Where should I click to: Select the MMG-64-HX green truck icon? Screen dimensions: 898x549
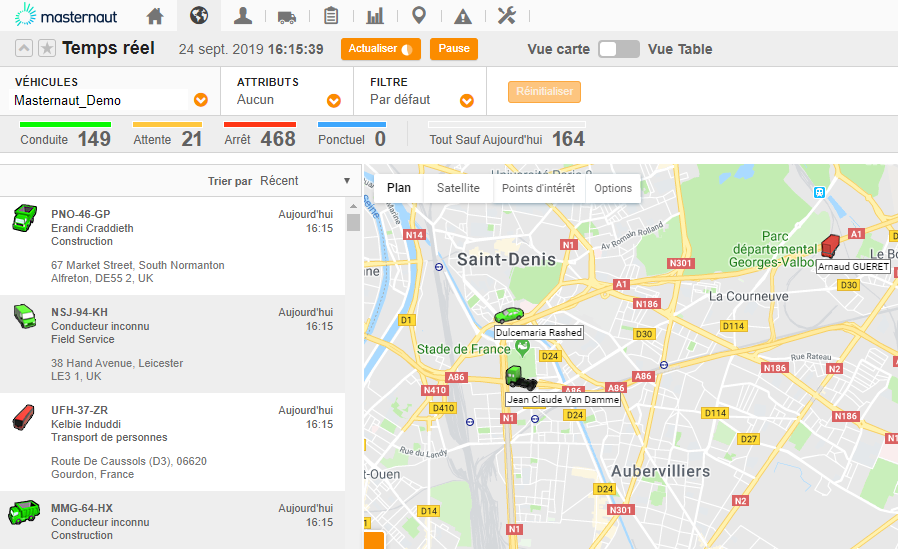[24, 512]
